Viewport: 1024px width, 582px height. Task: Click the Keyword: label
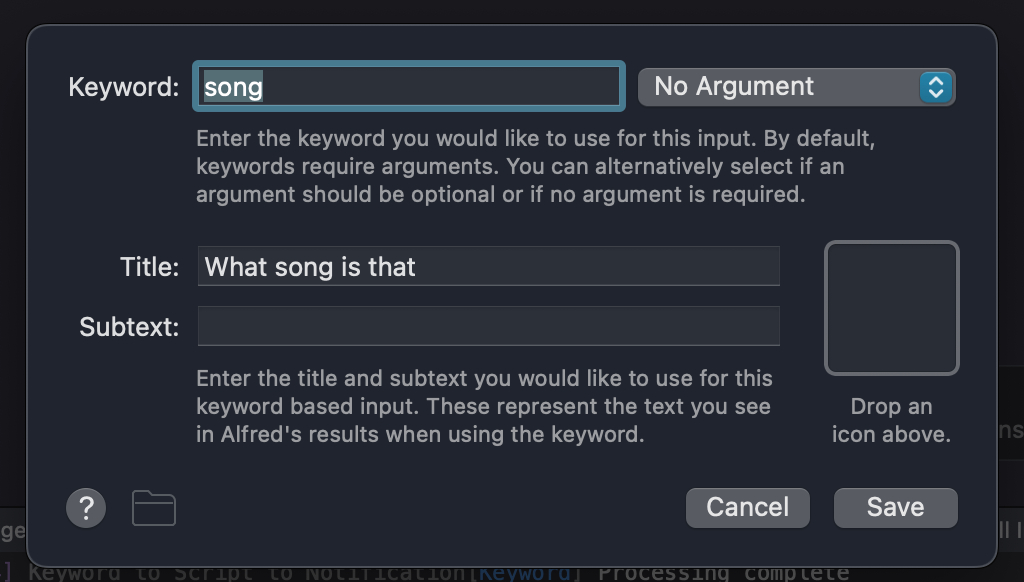(x=123, y=87)
